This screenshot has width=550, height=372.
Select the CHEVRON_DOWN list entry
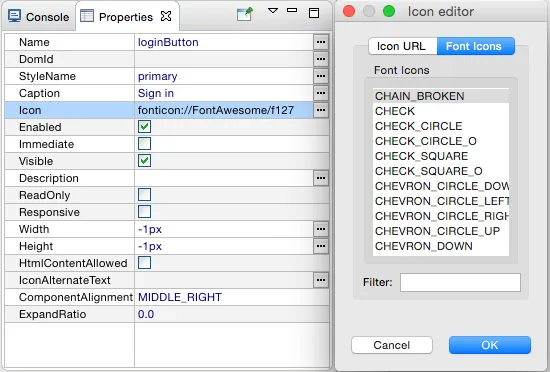441,246
